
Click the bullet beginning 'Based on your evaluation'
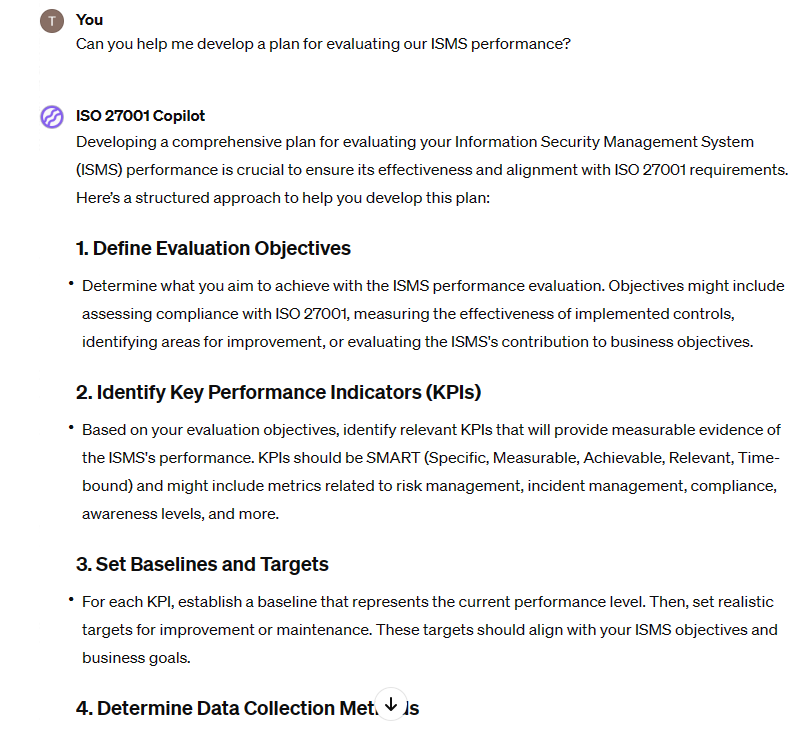tap(431, 472)
